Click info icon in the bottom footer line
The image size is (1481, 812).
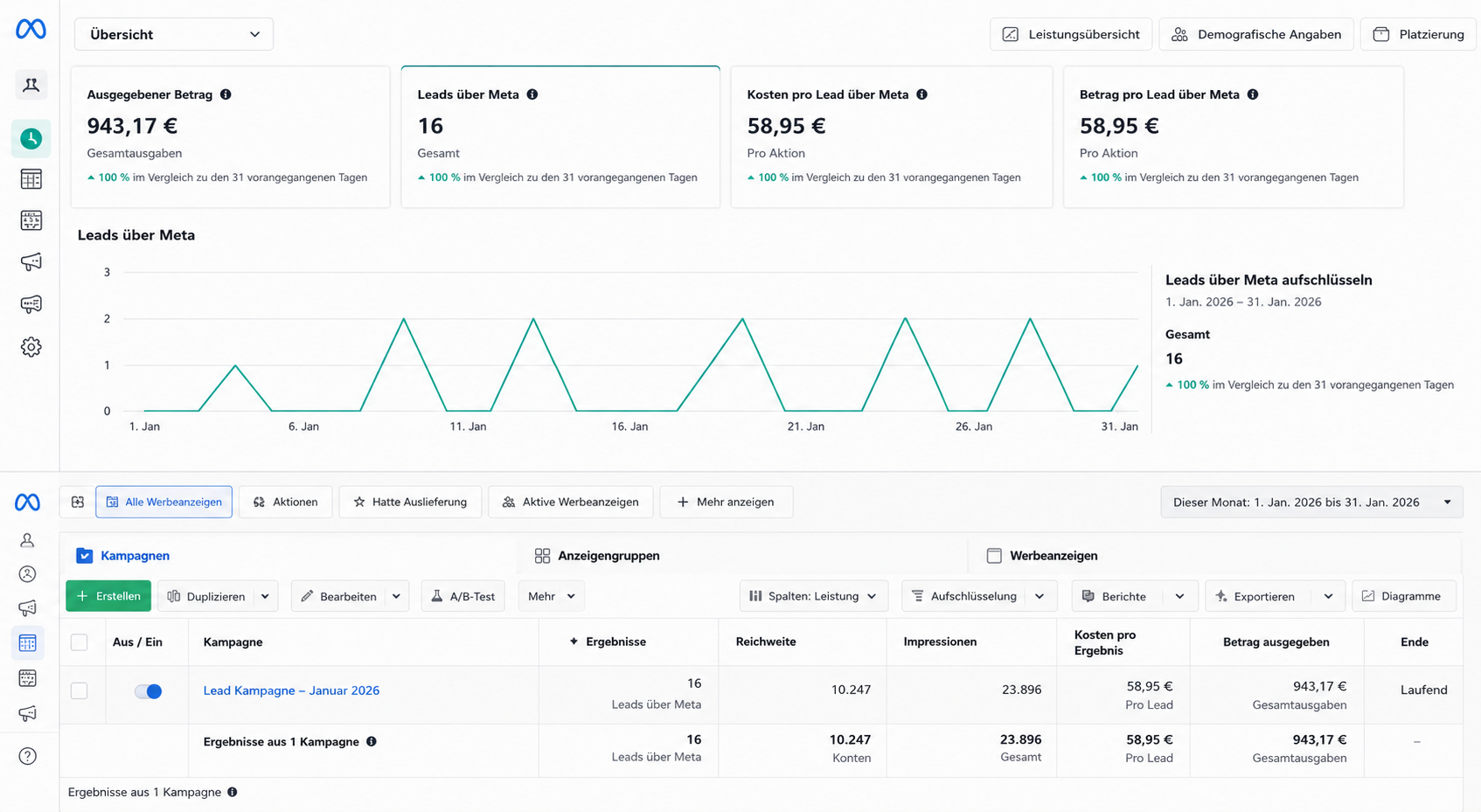232,792
